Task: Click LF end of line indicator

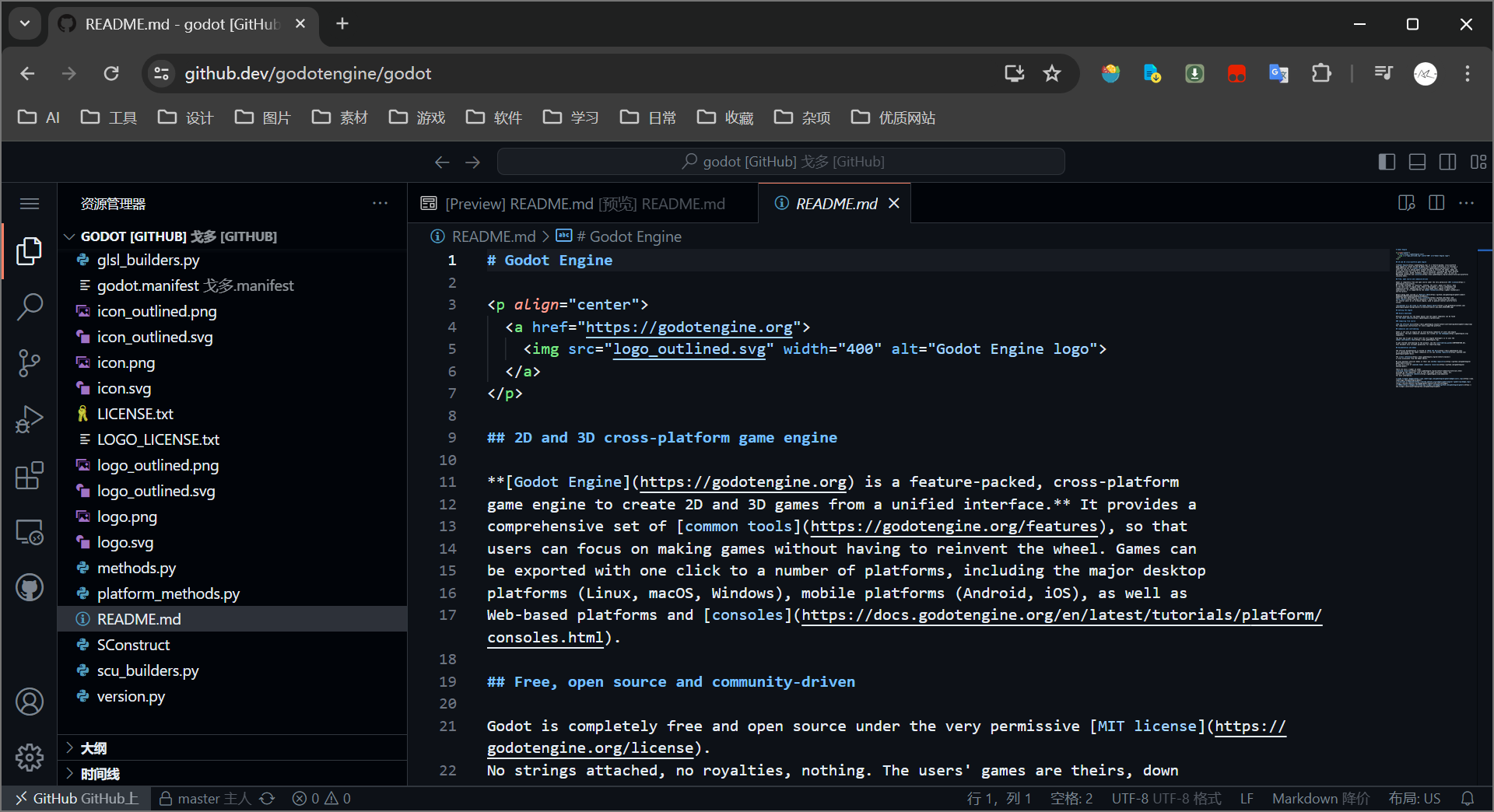Action: [x=1247, y=799]
